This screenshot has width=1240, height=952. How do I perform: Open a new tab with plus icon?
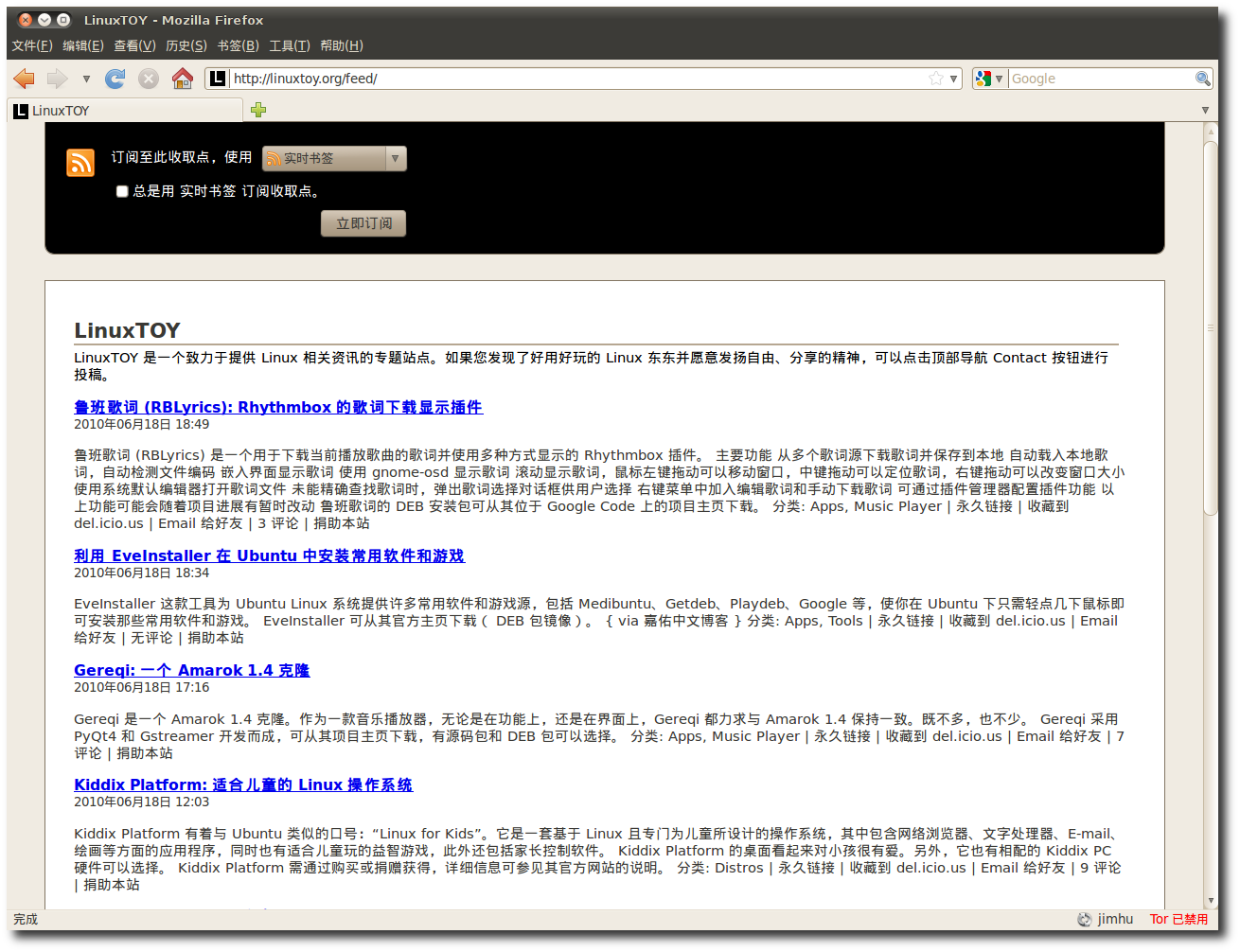click(258, 110)
